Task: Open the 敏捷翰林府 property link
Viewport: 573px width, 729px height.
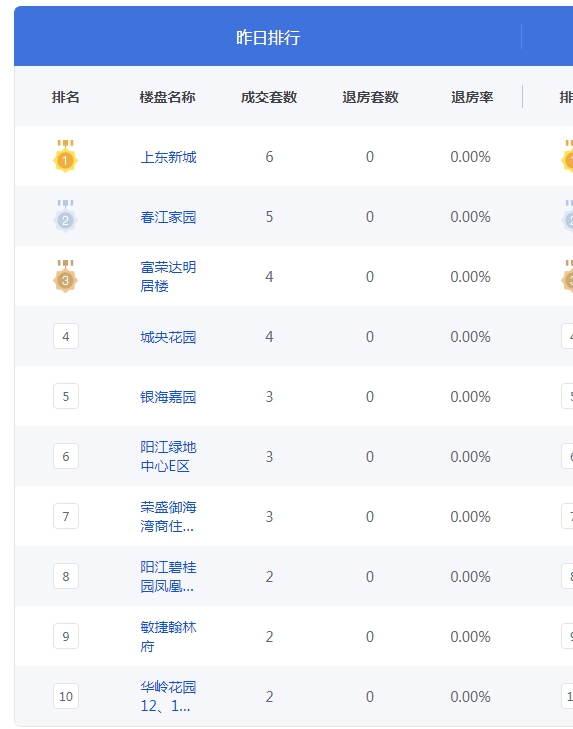Action: click(x=168, y=636)
